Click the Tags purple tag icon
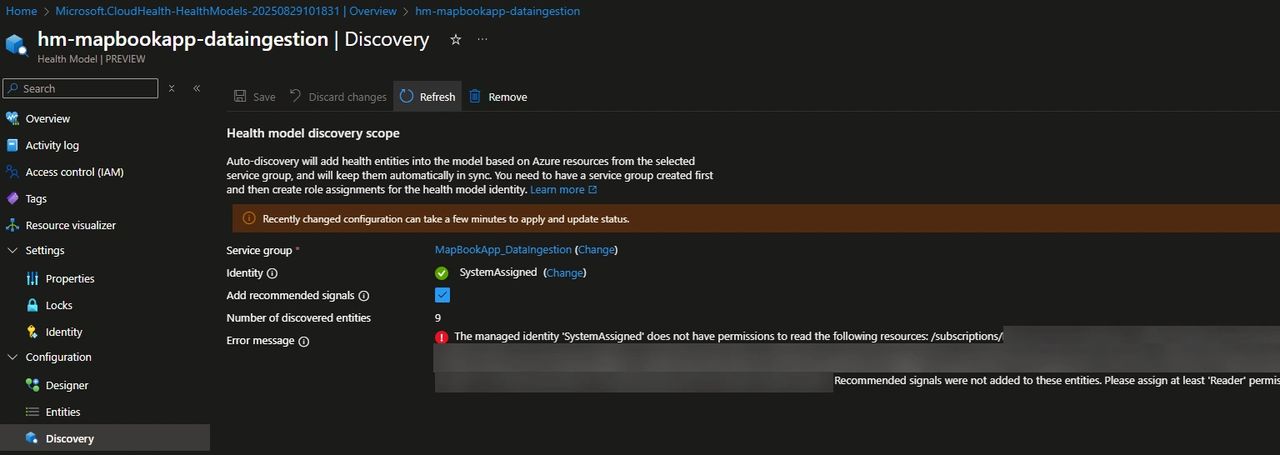The height and width of the screenshot is (455, 1280). coord(13,199)
